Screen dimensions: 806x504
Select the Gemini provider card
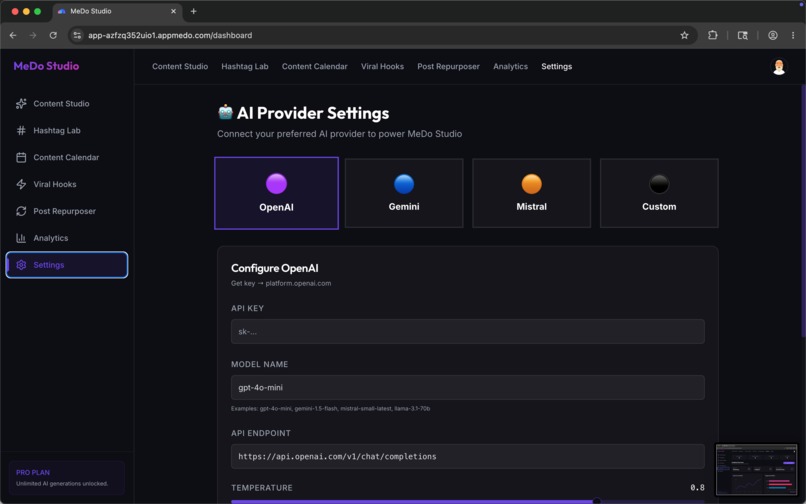(x=404, y=193)
